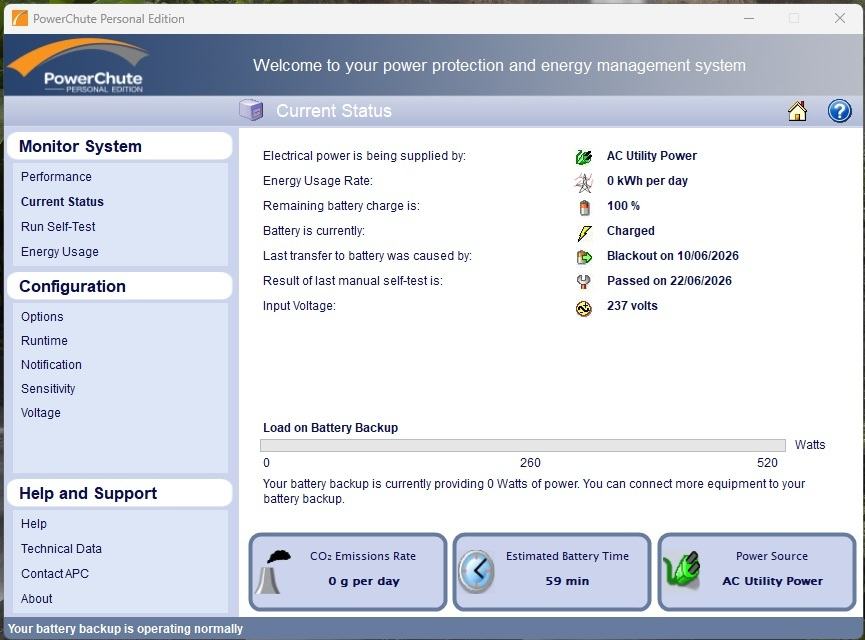
Task: Select Current Status in Monitor System
Action: click(62, 201)
